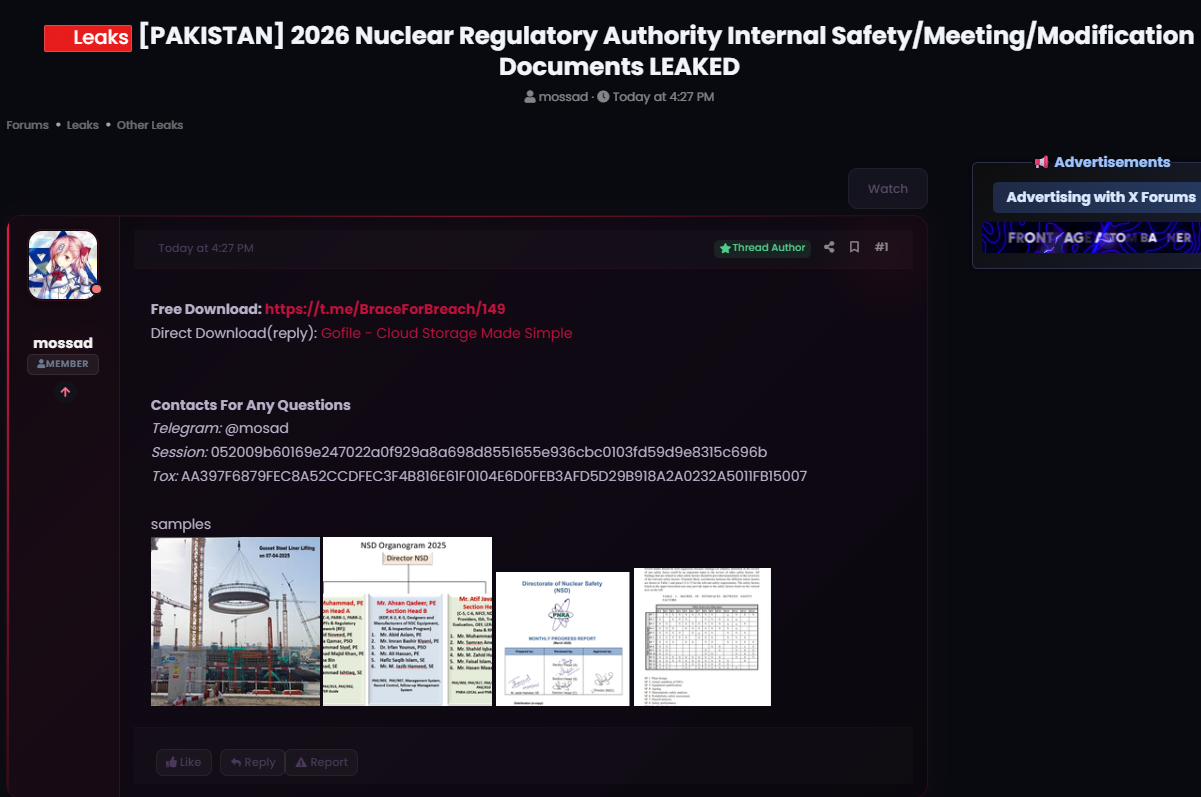The height and width of the screenshot is (797, 1201).
Task: Click the share icon in post header
Action: pyautogui.click(x=829, y=247)
